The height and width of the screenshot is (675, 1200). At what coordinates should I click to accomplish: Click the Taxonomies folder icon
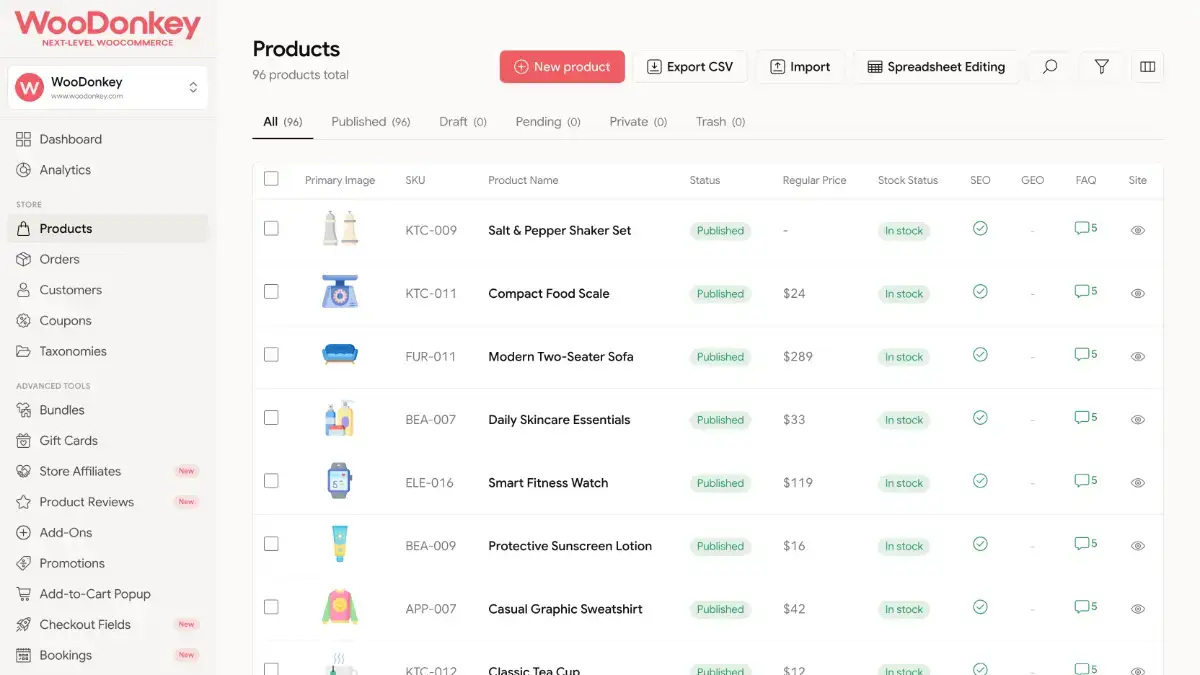pos(24,351)
